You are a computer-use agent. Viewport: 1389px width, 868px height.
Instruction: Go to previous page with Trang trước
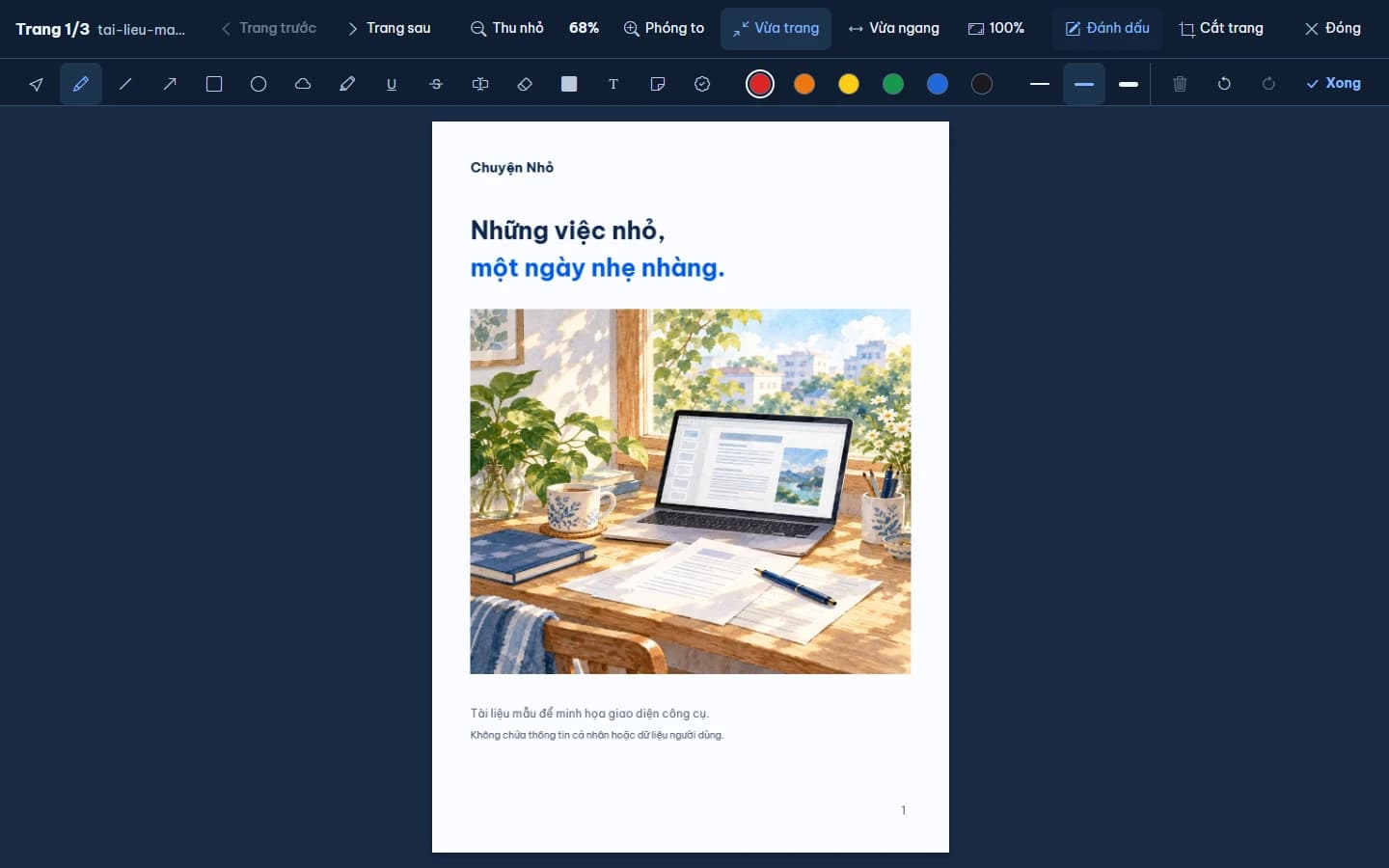coord(268,29)
